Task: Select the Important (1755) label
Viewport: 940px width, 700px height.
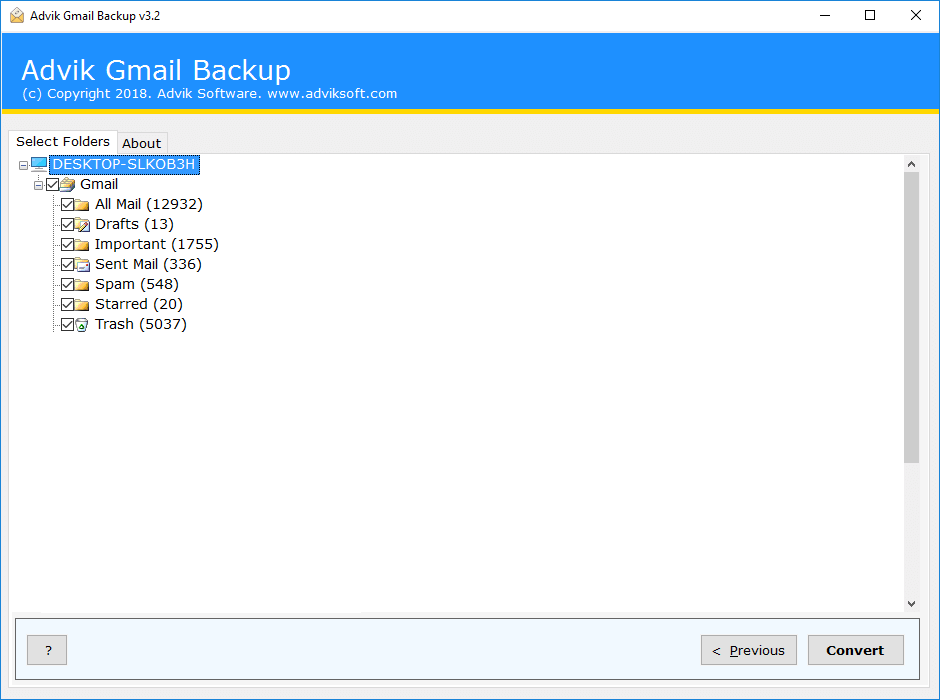Action: pos(156,245)
